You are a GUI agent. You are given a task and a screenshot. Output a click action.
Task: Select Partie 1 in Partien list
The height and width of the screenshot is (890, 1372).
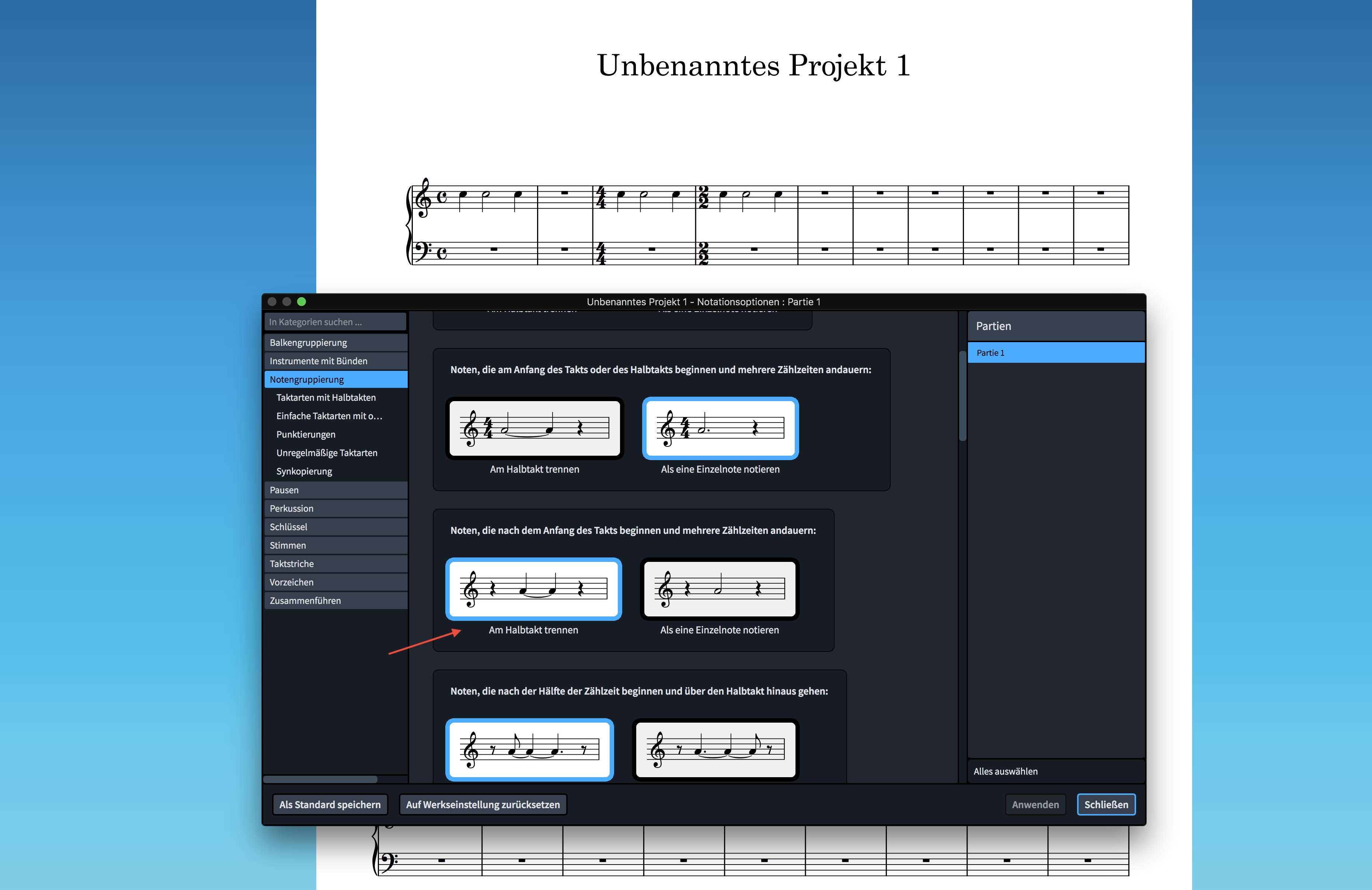[1055, 353]
